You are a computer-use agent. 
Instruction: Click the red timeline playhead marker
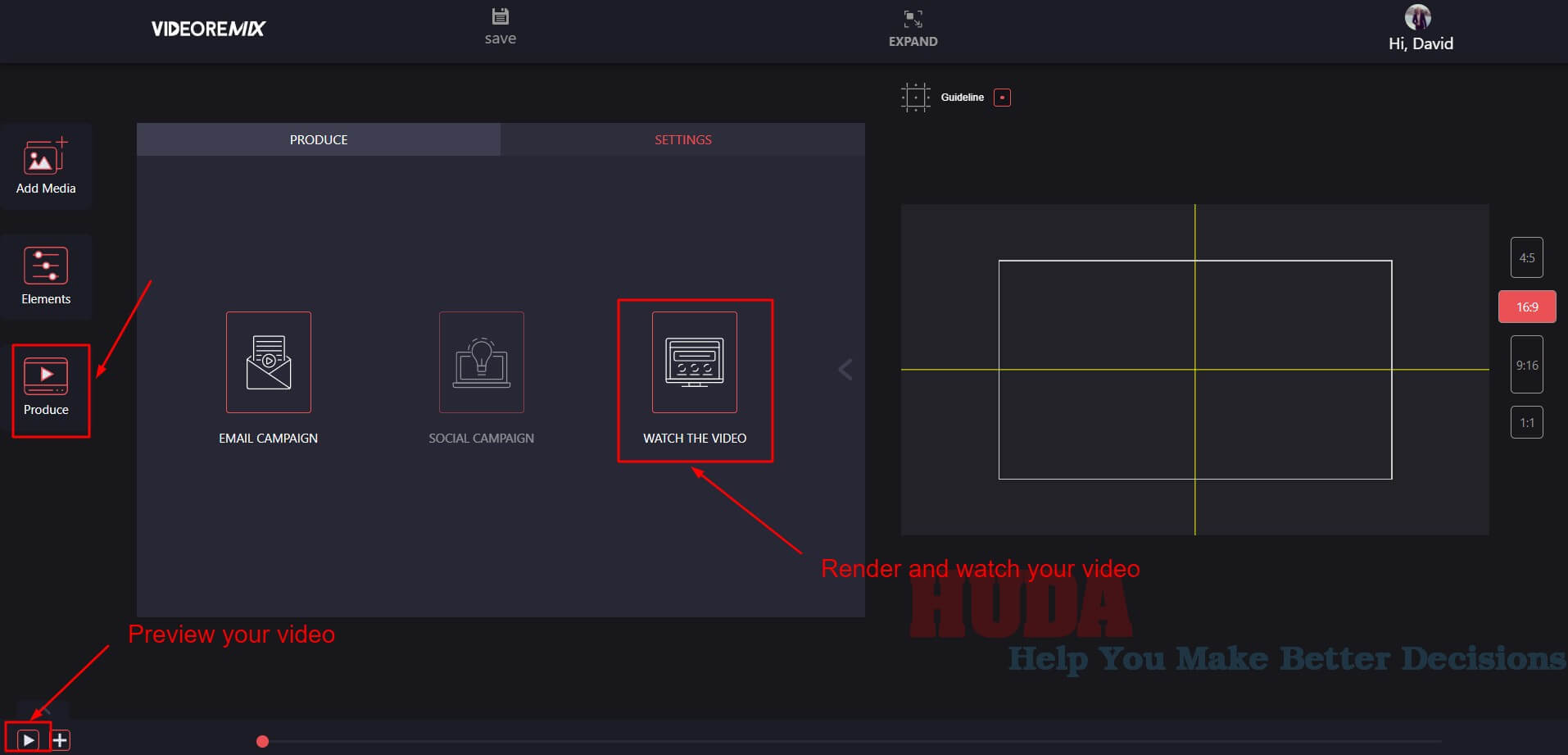[x=262, y=741]
